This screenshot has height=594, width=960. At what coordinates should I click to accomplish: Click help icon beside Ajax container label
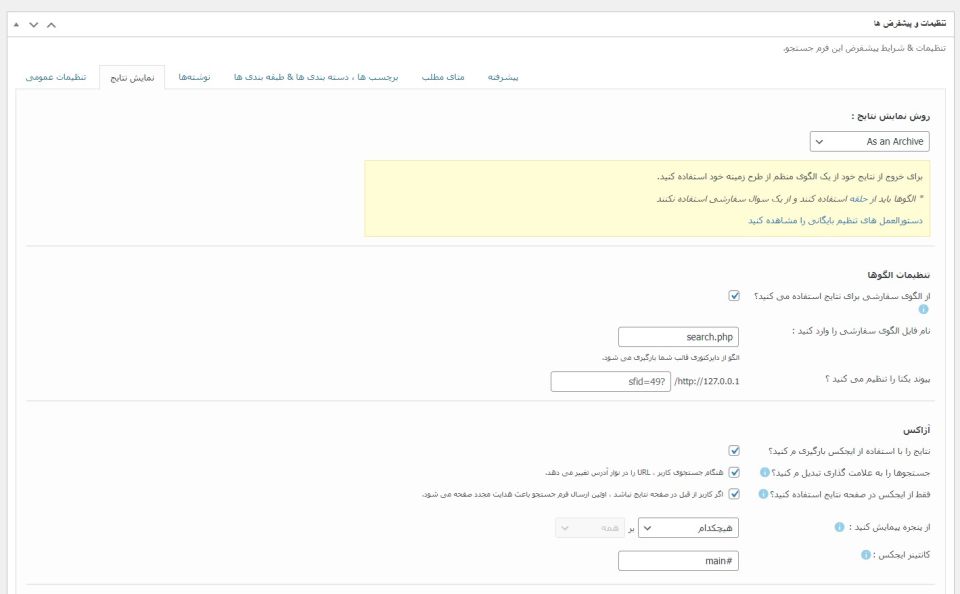[865, 554]
